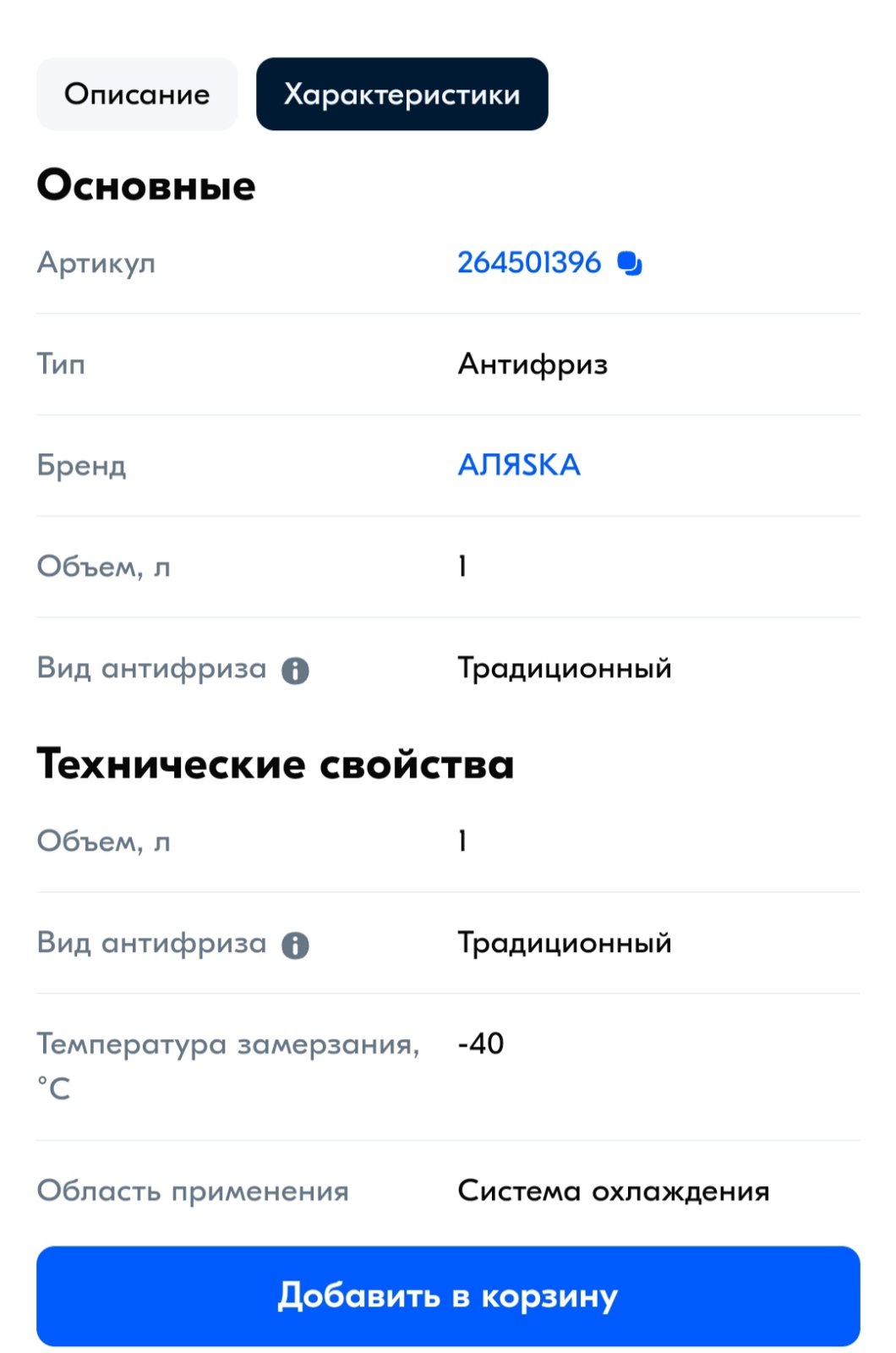Copy the article number with the copy icon
Viewport: 896px width, 1353px height.
(630, 264)
